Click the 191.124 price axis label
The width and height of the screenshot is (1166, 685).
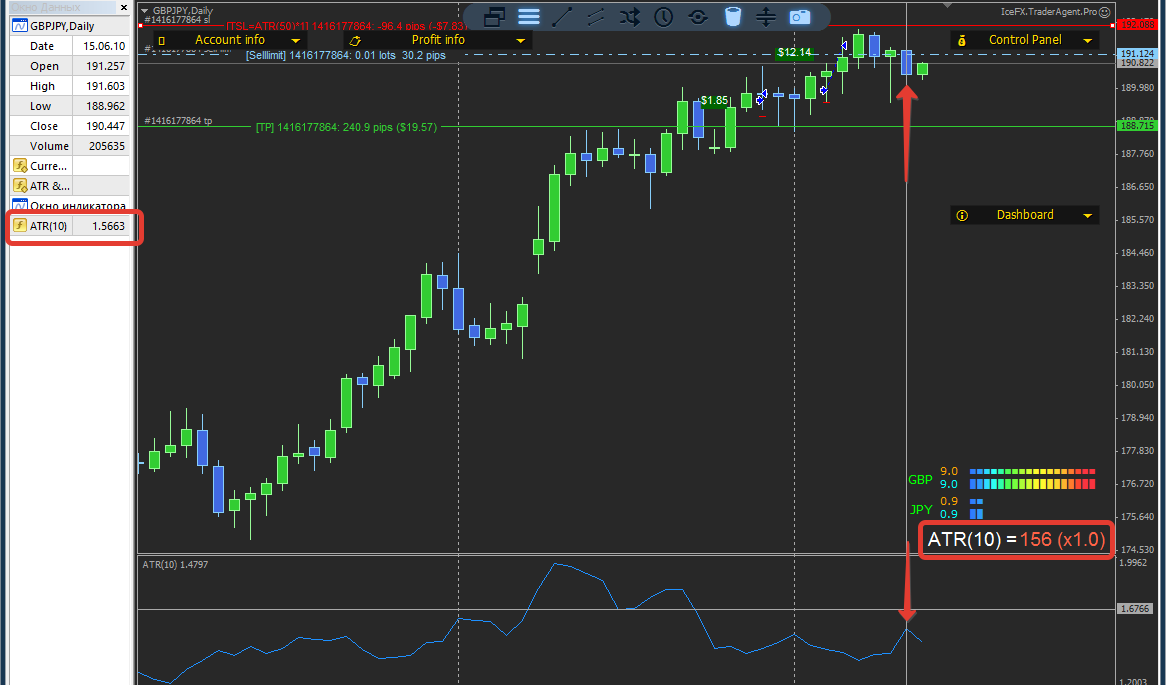[x=1136, y=54]
